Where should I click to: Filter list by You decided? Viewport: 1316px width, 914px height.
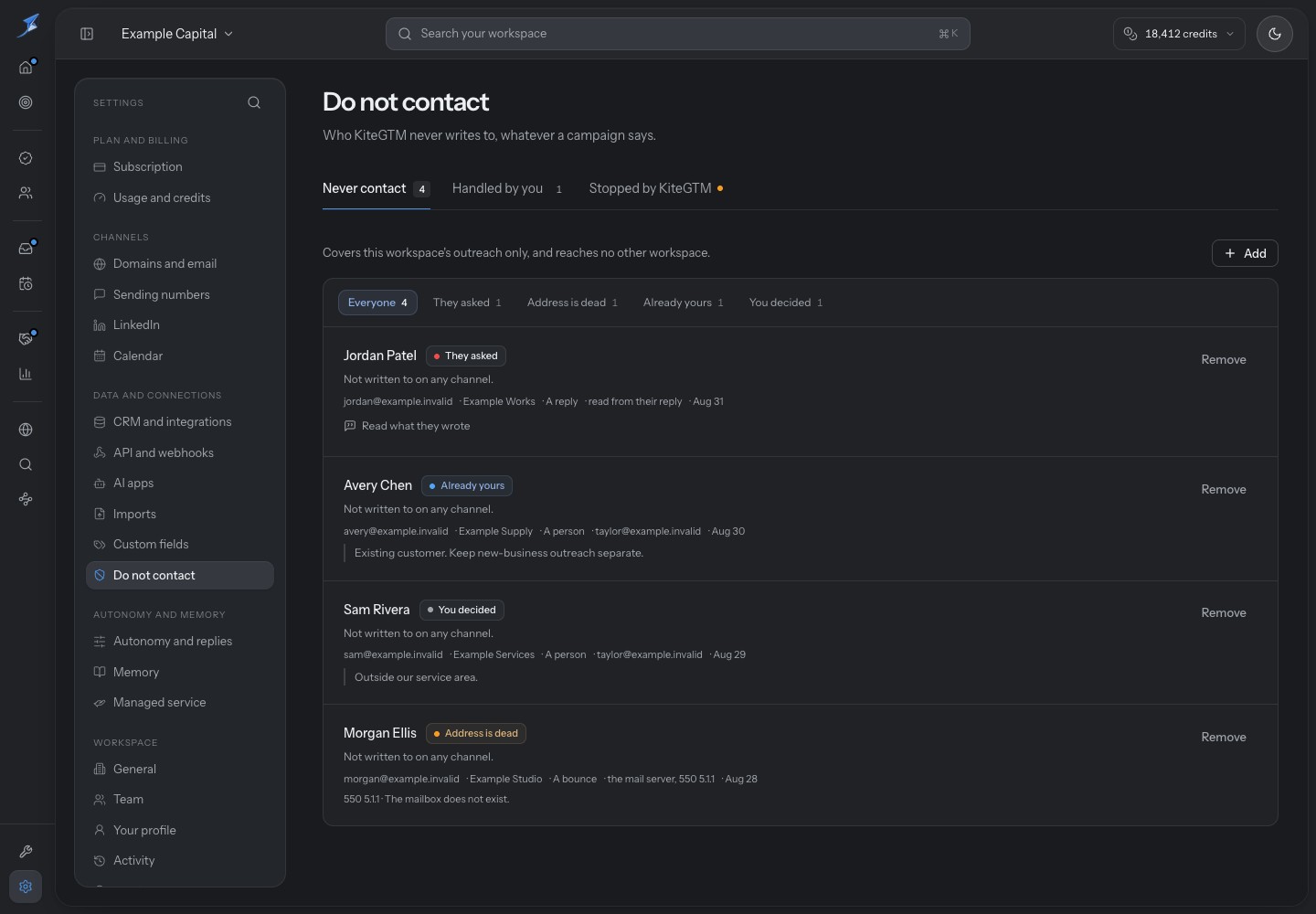point(786,303)
